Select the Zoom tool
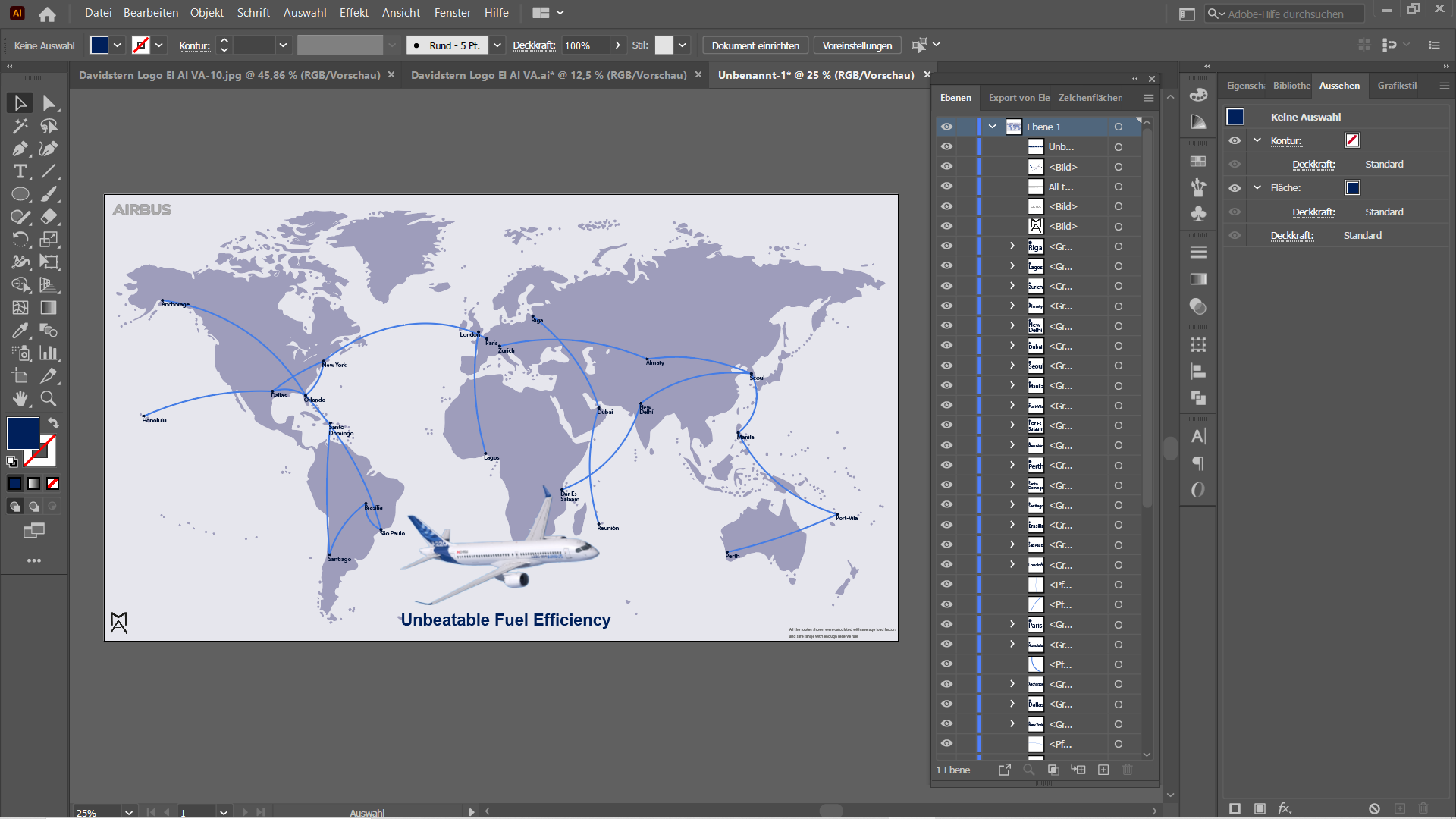Image resolution: width=1456 pixels, height=819 pixels. click(x=49, y=399)
